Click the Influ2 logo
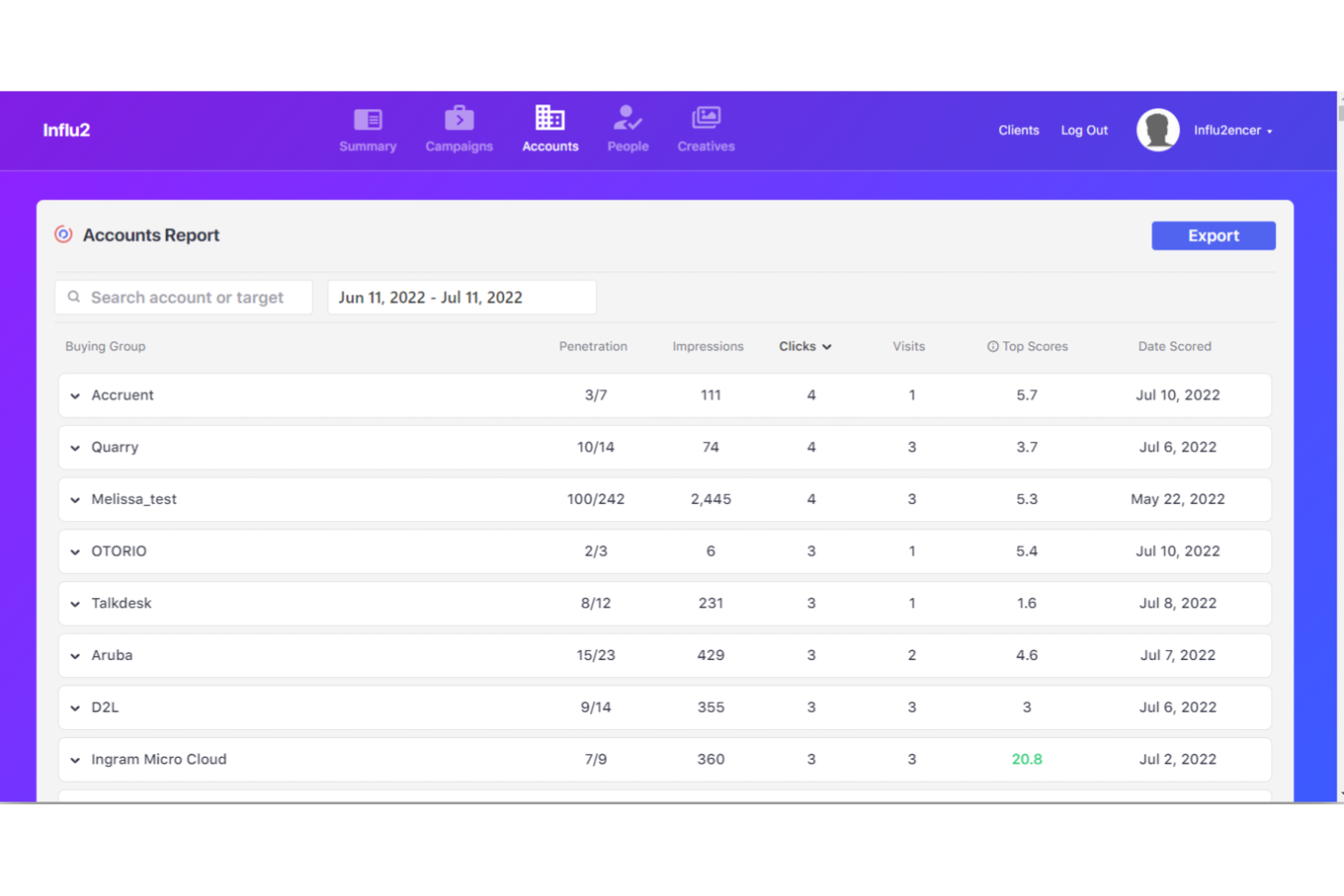 tap(66, 130)
